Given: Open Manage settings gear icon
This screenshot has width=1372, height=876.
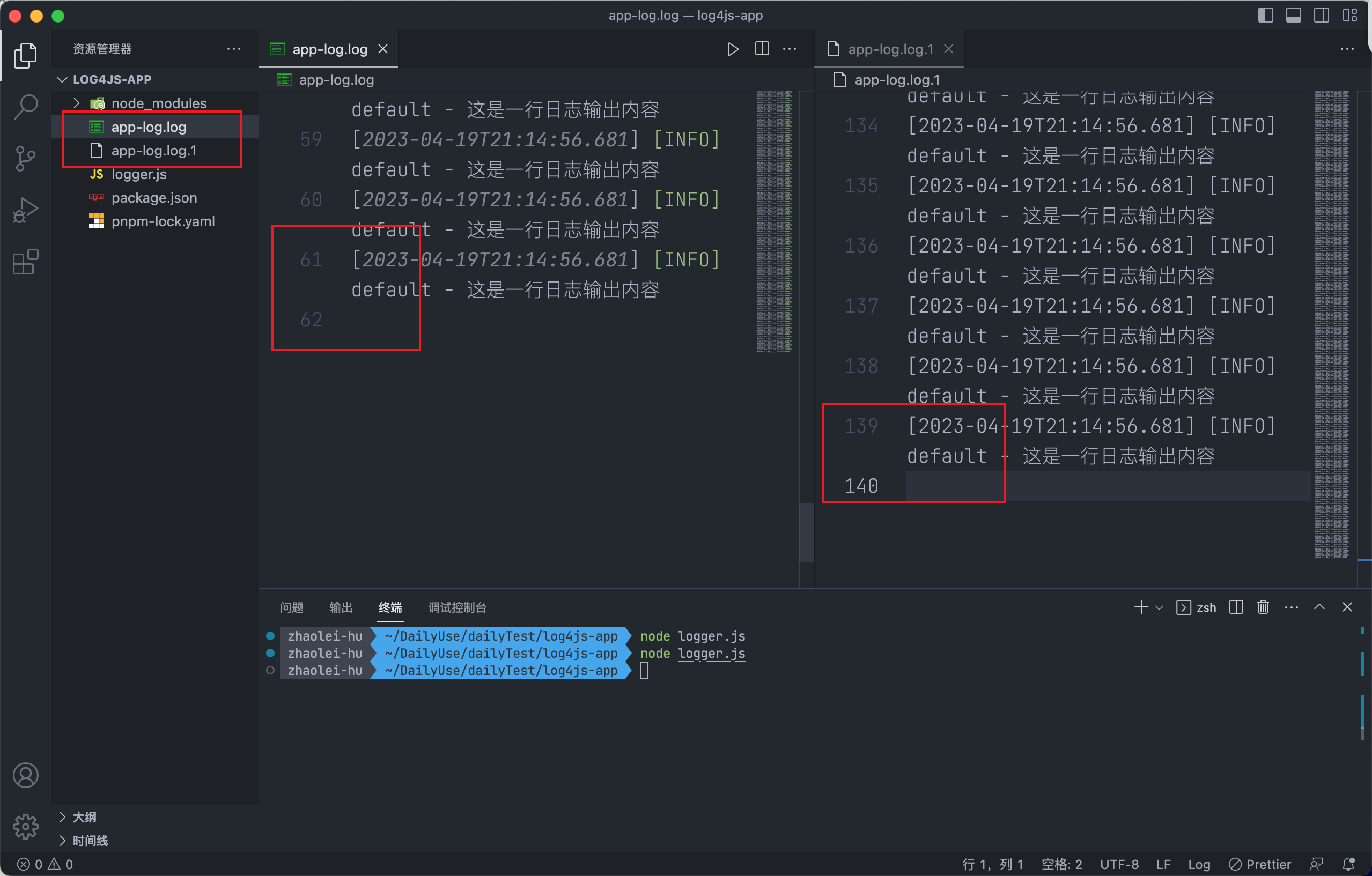Looking at the screenshot, I should click(26, 826).
